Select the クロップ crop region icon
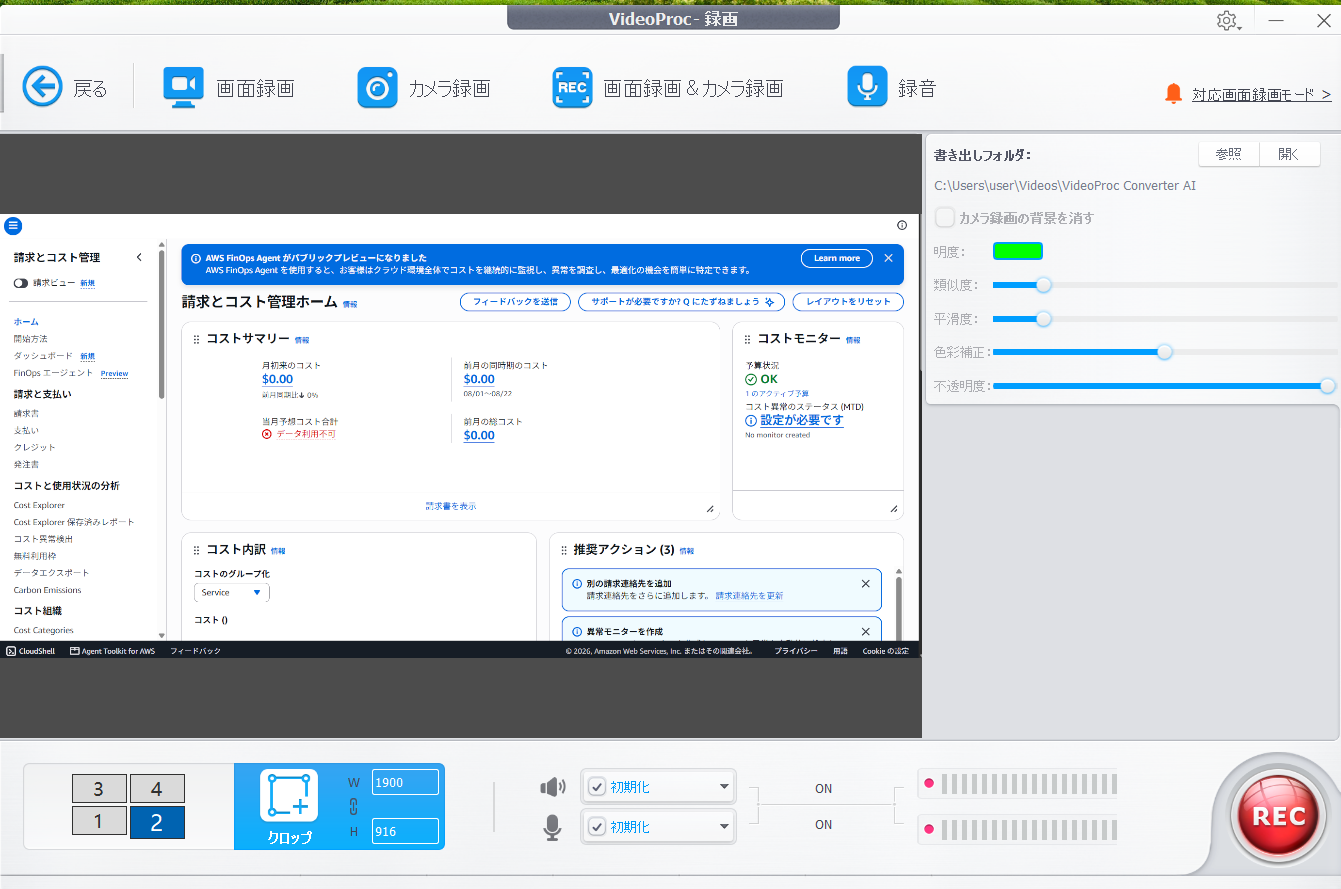1341x889 pixels. click(x=288, y=795)
